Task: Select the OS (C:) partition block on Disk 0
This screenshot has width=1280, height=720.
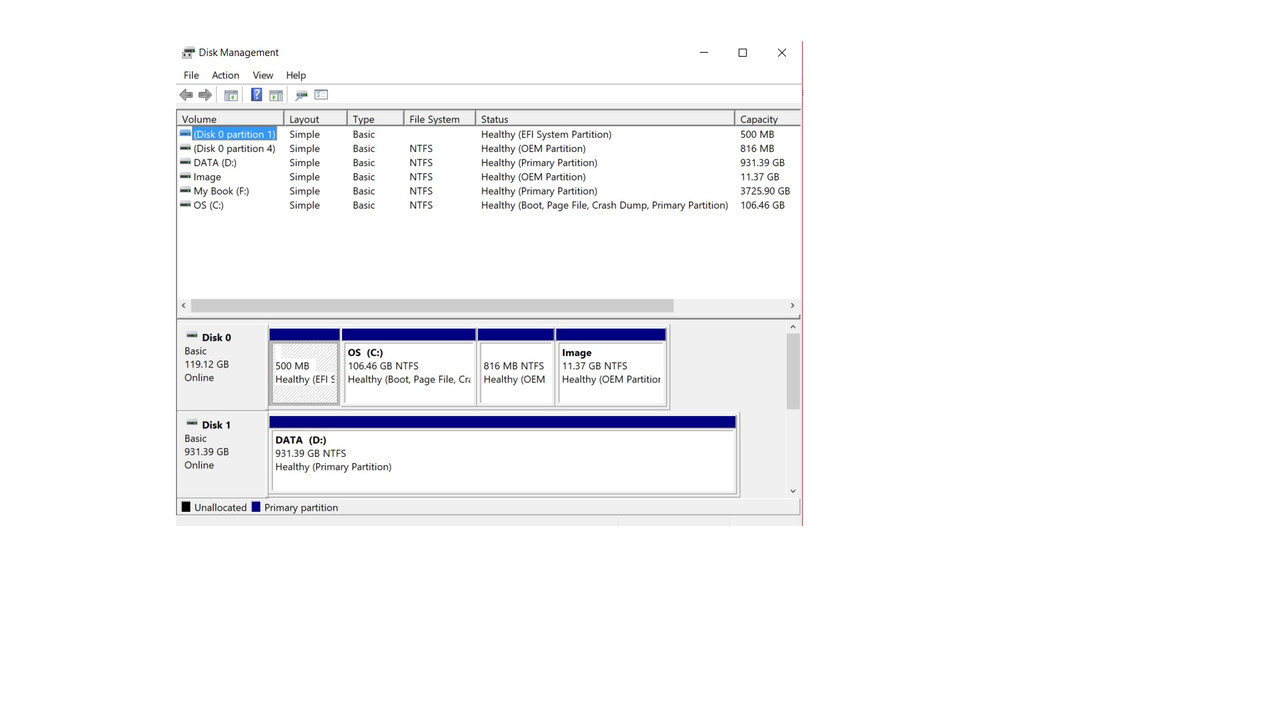Action: click(408, 366)
